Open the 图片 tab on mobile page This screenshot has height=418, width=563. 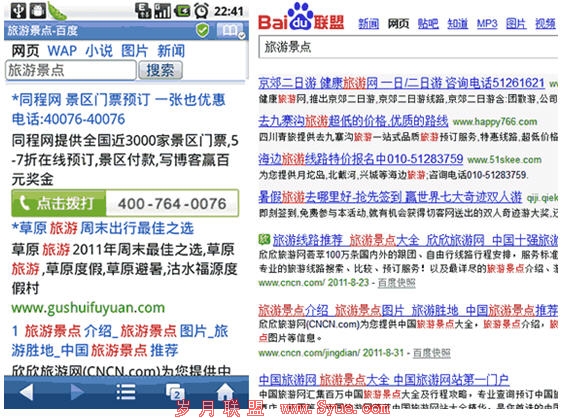pyautogui.click(x=135, y=51)
